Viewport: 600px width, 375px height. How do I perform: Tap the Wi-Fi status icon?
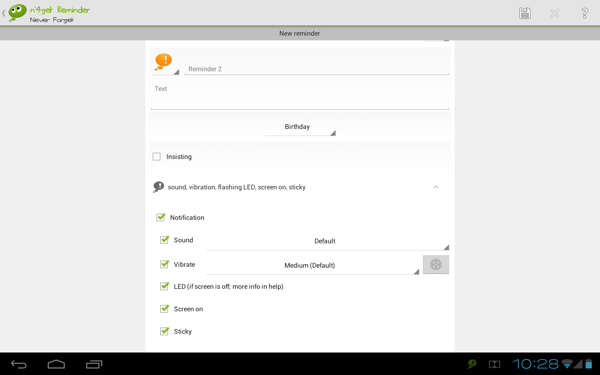(x=567, y=364)
